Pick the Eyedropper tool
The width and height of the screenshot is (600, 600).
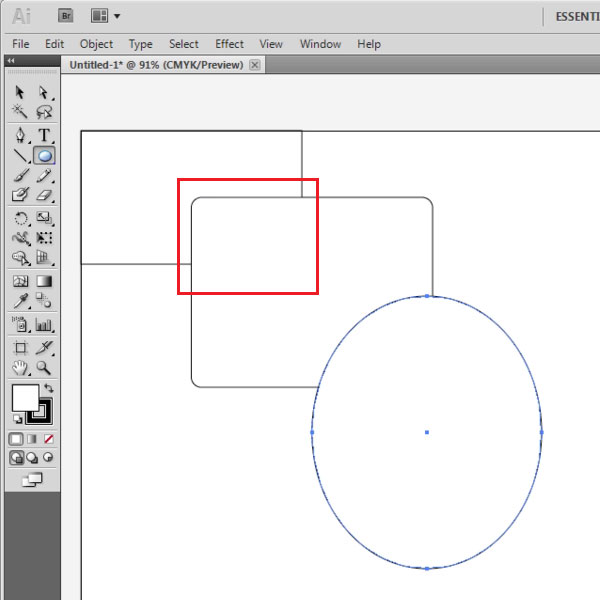tap(21, 301)
